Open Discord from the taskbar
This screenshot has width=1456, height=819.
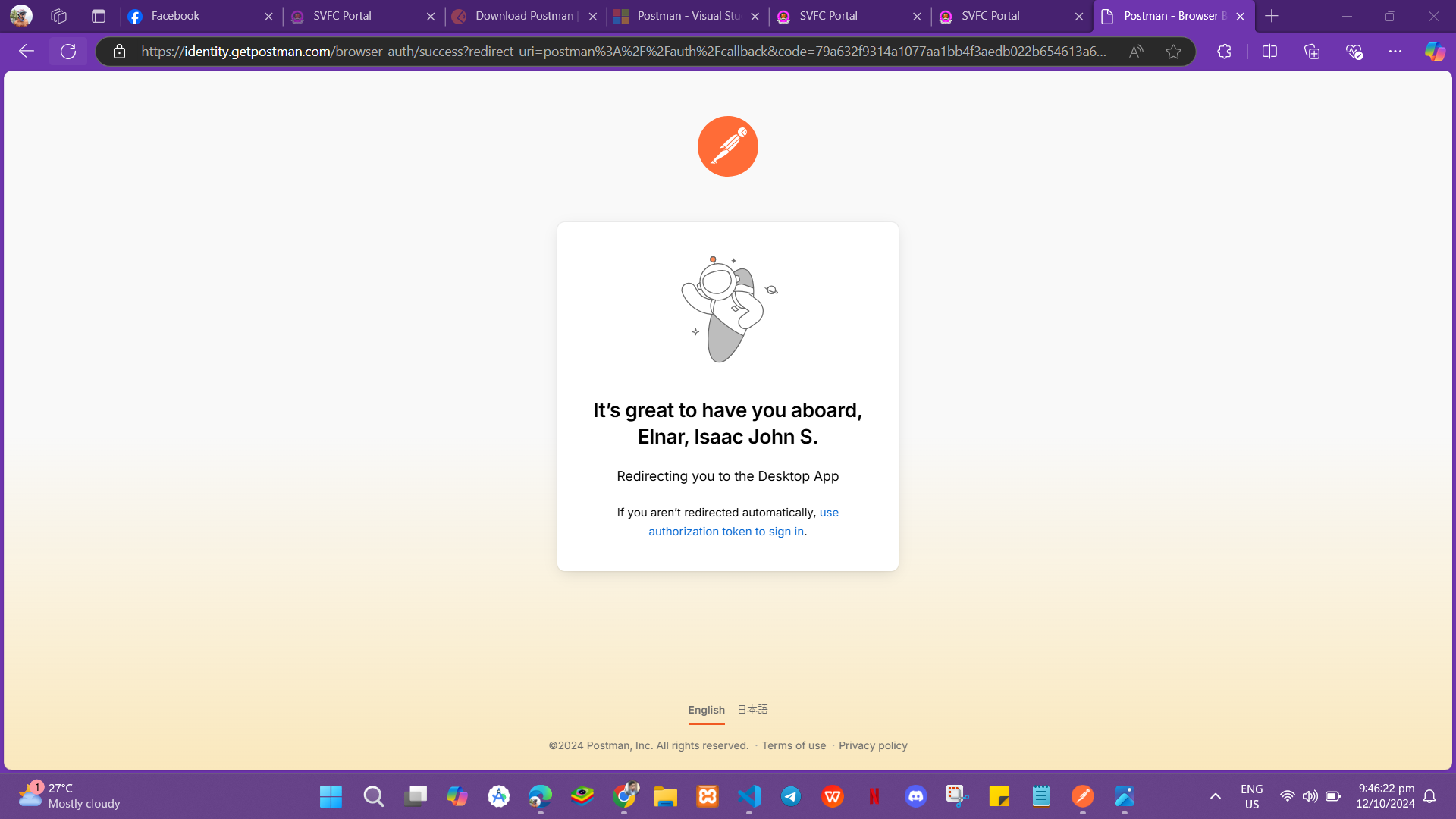tap(915, 796)
